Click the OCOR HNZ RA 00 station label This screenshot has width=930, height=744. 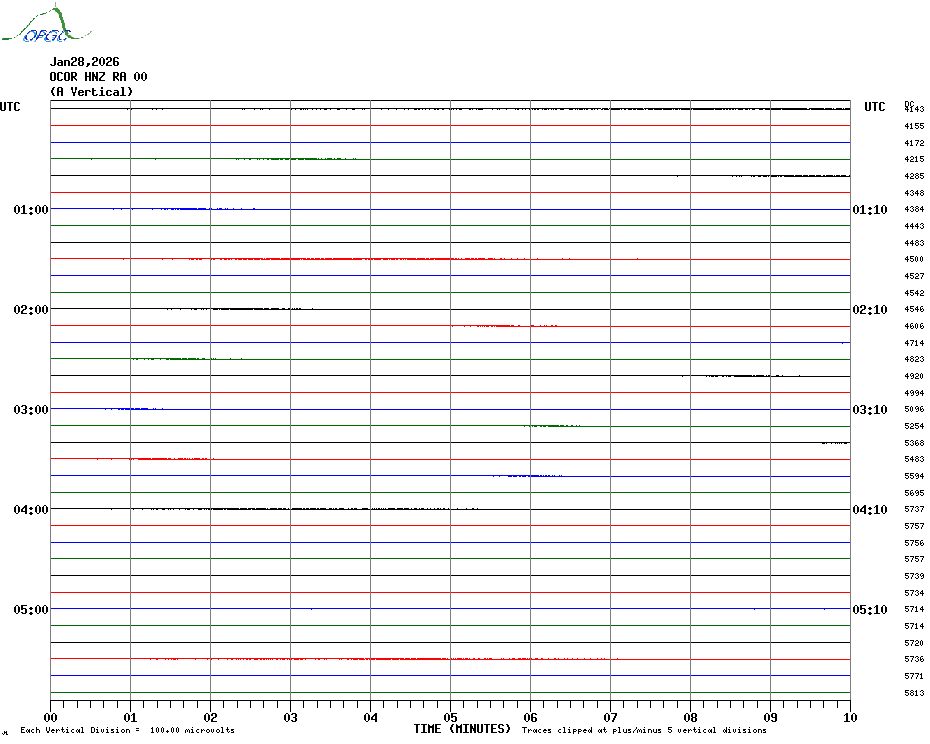click(98, 77)
